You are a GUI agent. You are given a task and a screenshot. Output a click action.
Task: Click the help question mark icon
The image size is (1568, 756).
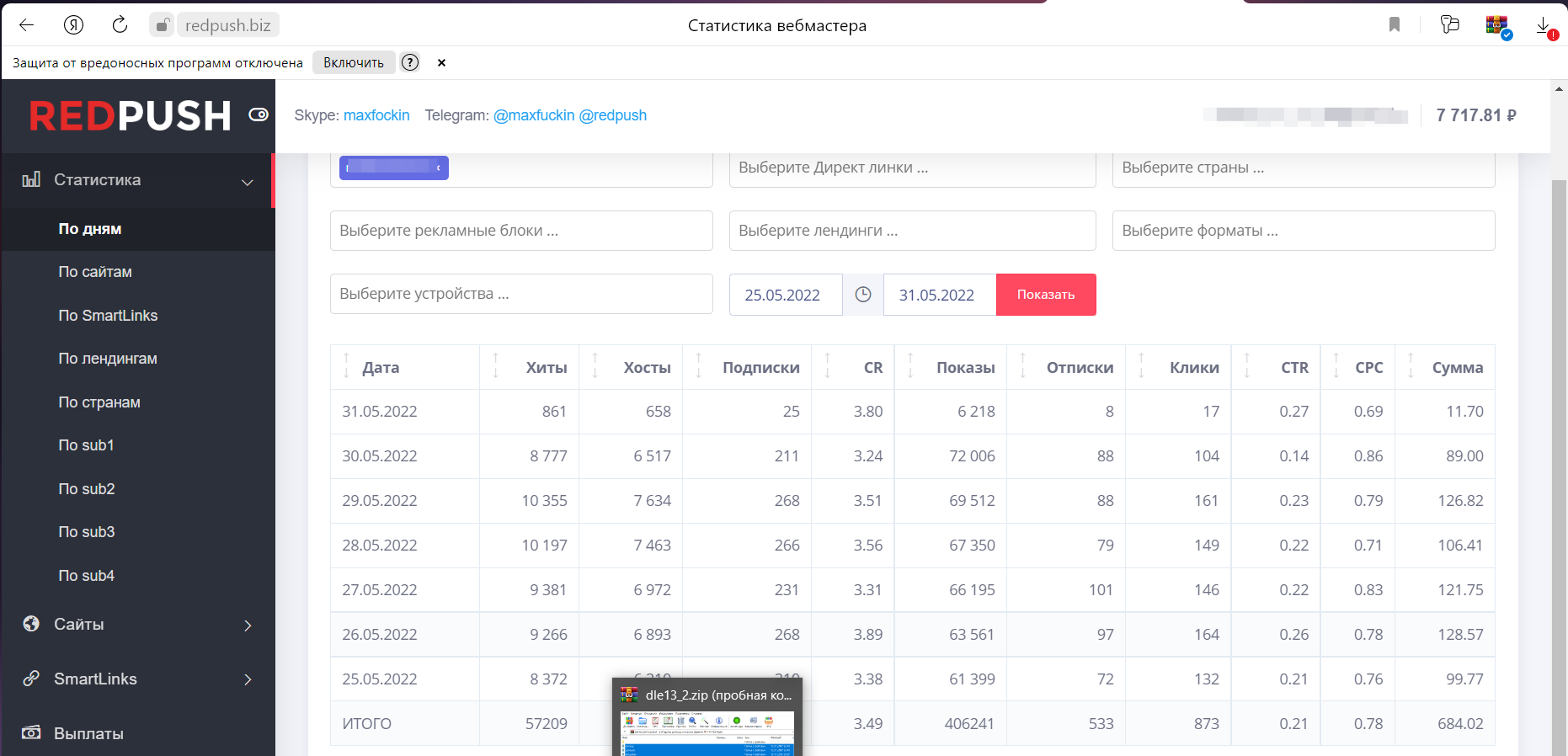point(410,62)
